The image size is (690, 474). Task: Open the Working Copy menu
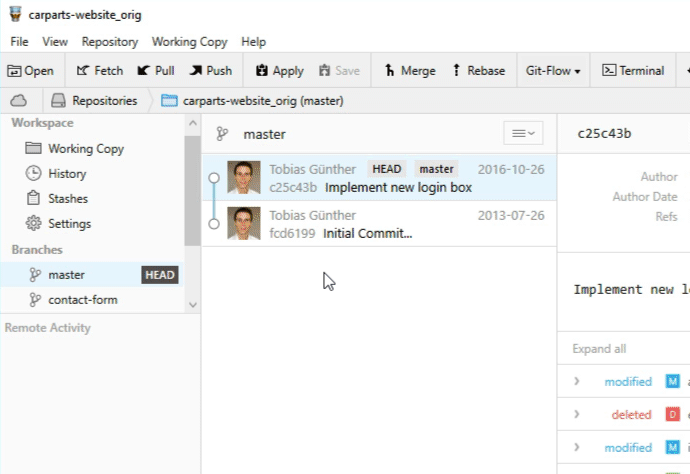point(189,42)
